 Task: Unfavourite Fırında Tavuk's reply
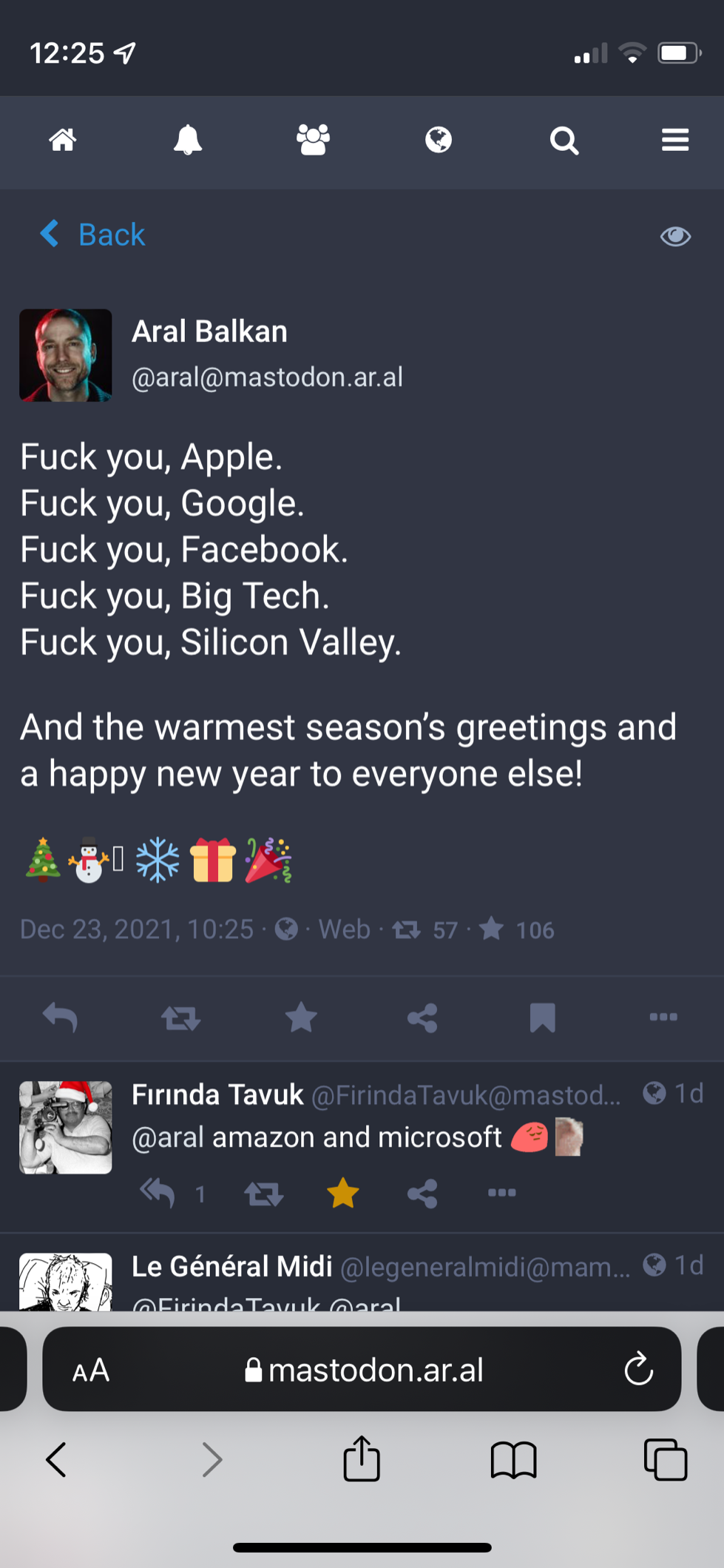click(x=343, y=1193)
